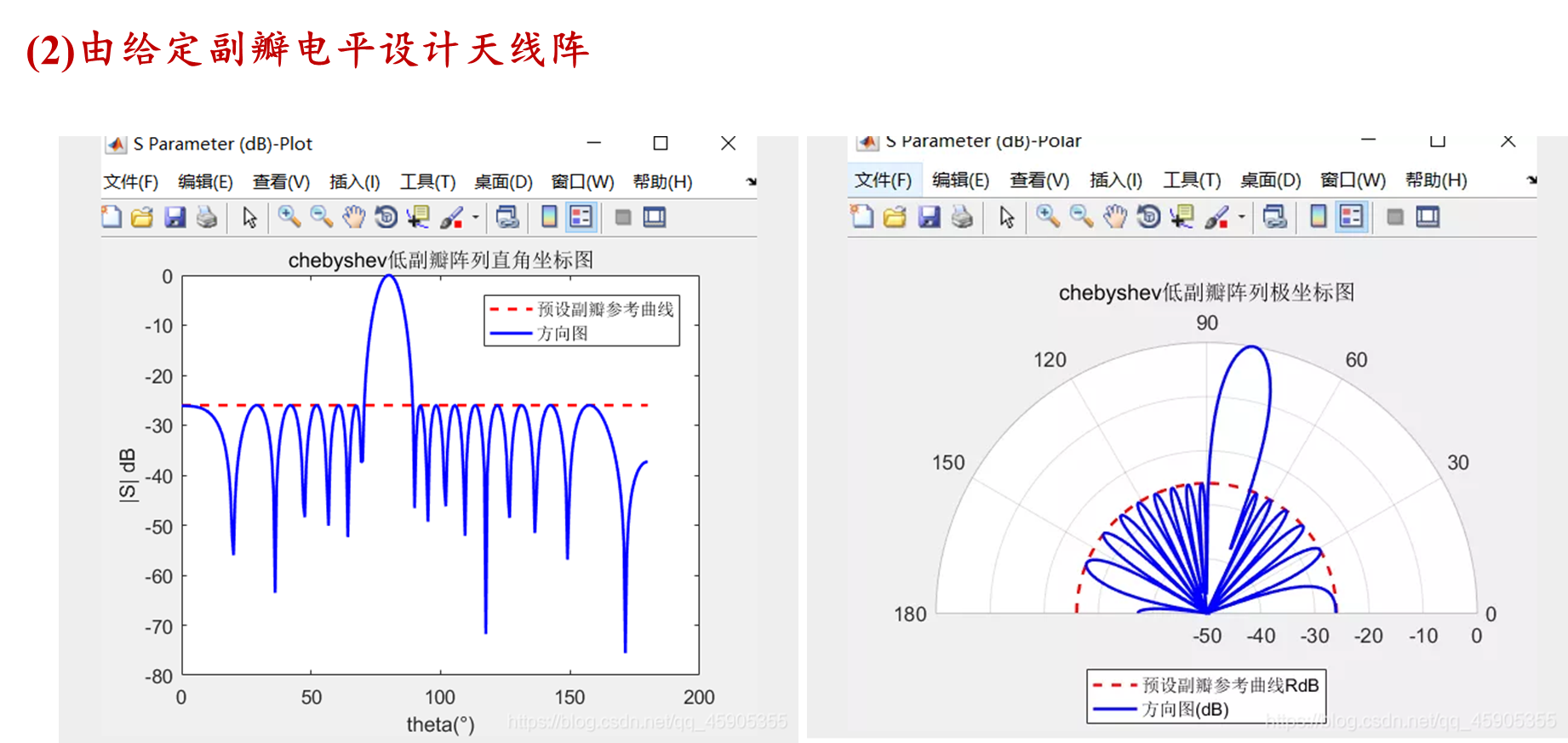The width and height of the screenshot is (1568, 743).
Task: Open 工具(T) menu in Polar window
Action: pyautogui.click(x=1192, y=180)
